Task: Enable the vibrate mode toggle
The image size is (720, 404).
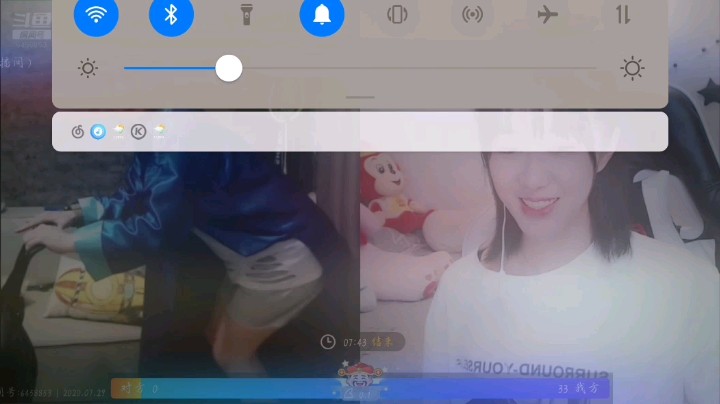Action: (x=397, y=14)
